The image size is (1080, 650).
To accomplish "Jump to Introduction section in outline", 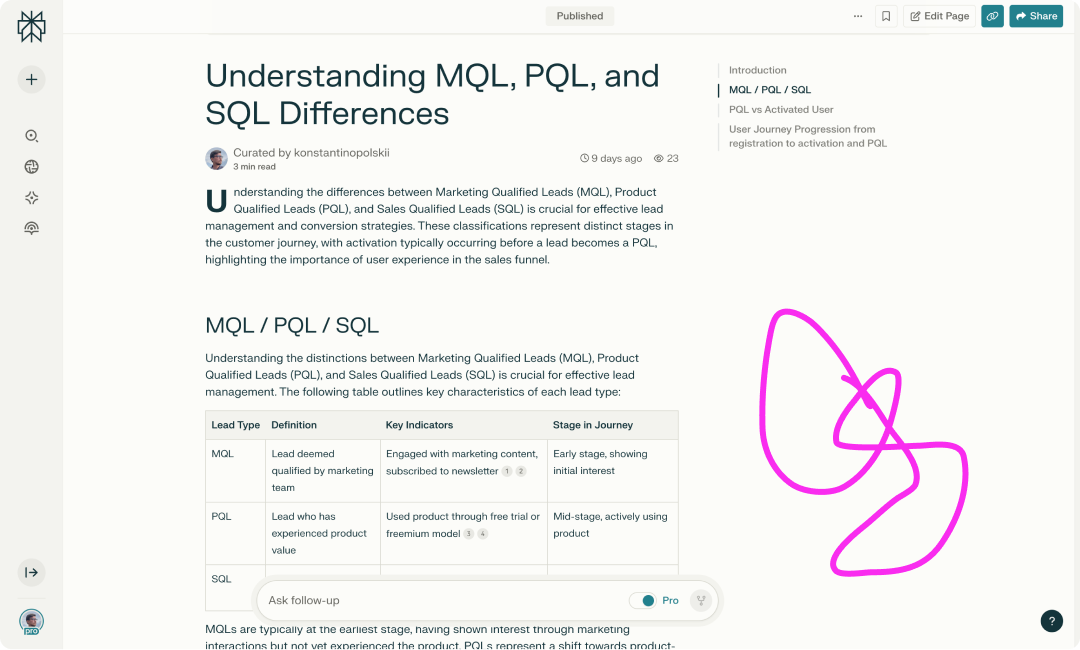I will 757,70.
